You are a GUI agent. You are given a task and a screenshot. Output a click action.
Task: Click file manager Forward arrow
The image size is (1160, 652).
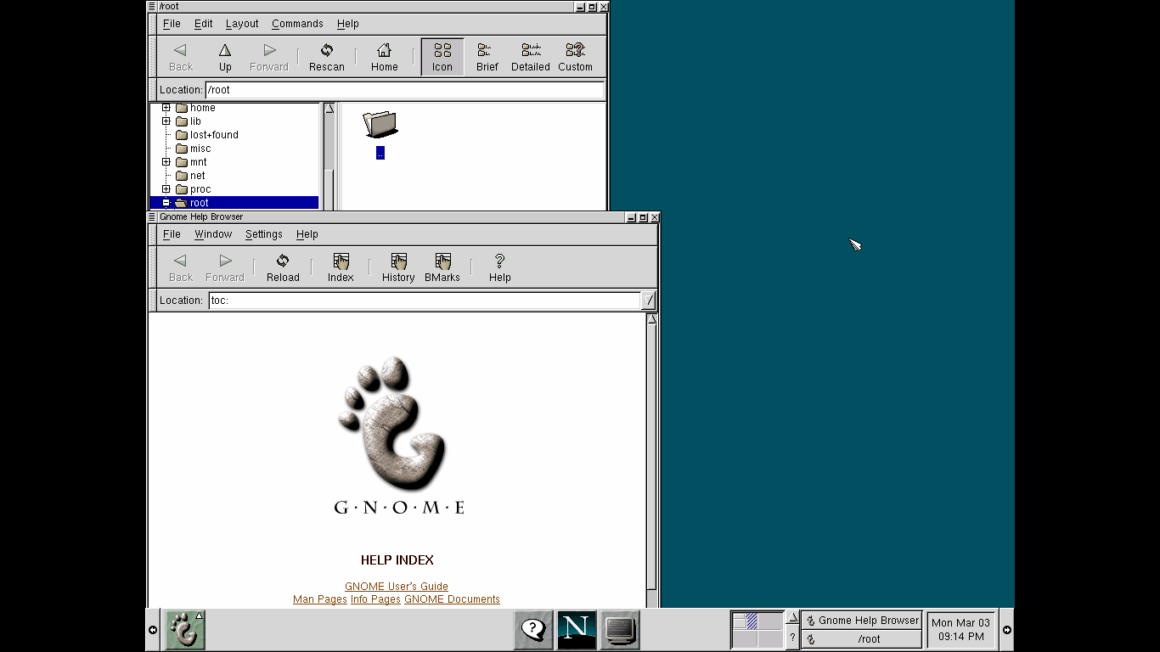click(269, 57)
